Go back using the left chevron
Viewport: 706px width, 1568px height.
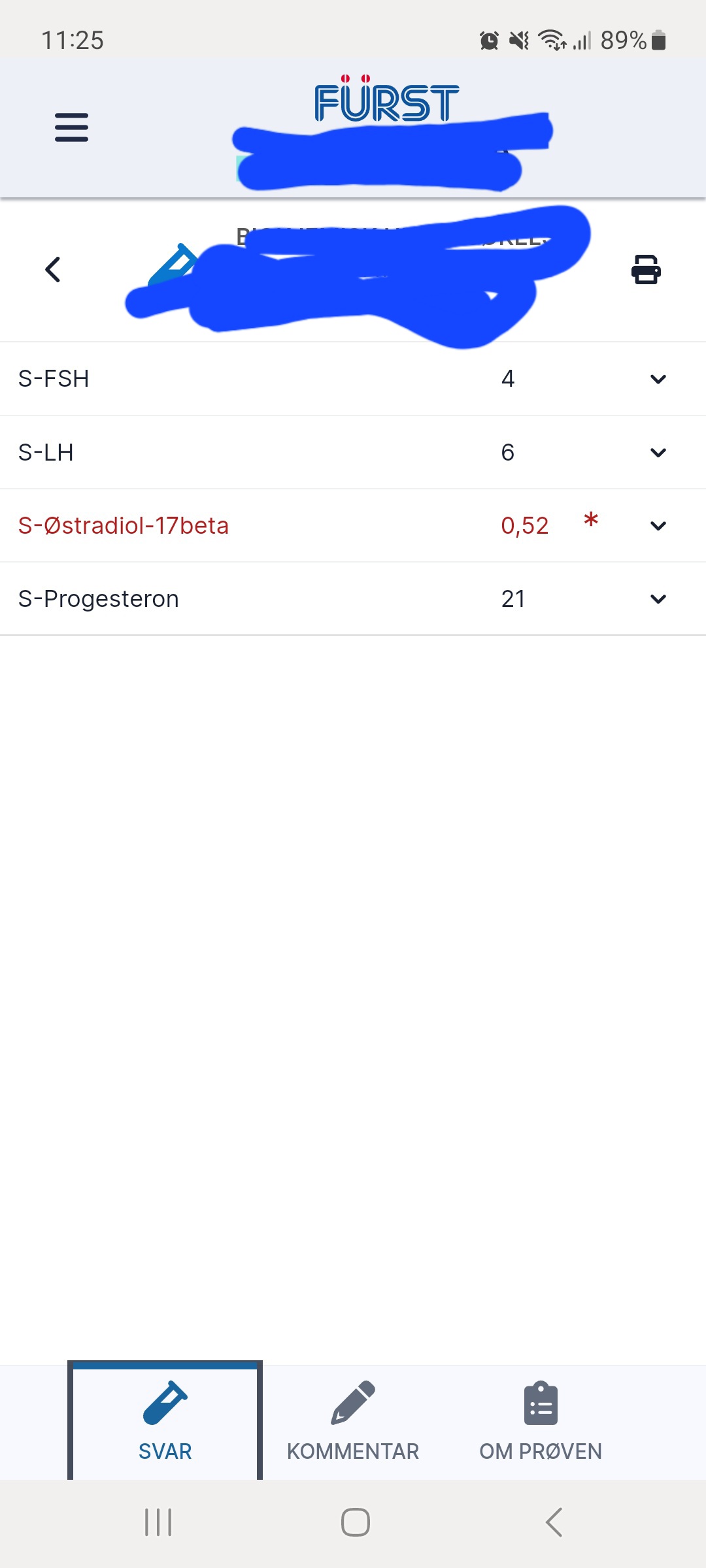(x=53, y=269)
